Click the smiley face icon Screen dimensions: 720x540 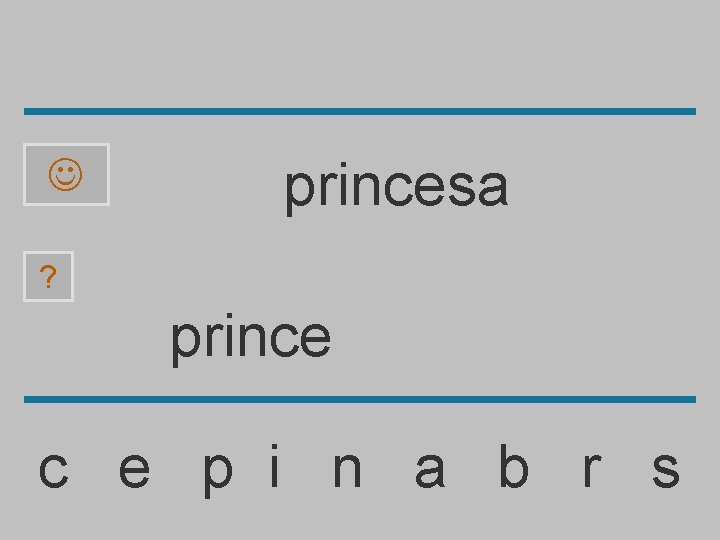pyautogui.click(x=66, y=175)
